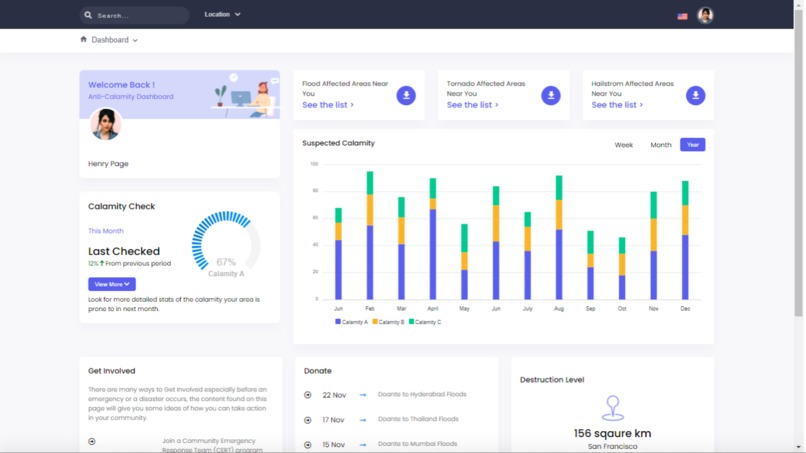This screenshot has width=806, height=453.
Task: Click the Destruction Level map pin icon
Action: click(x=612, y=408)
